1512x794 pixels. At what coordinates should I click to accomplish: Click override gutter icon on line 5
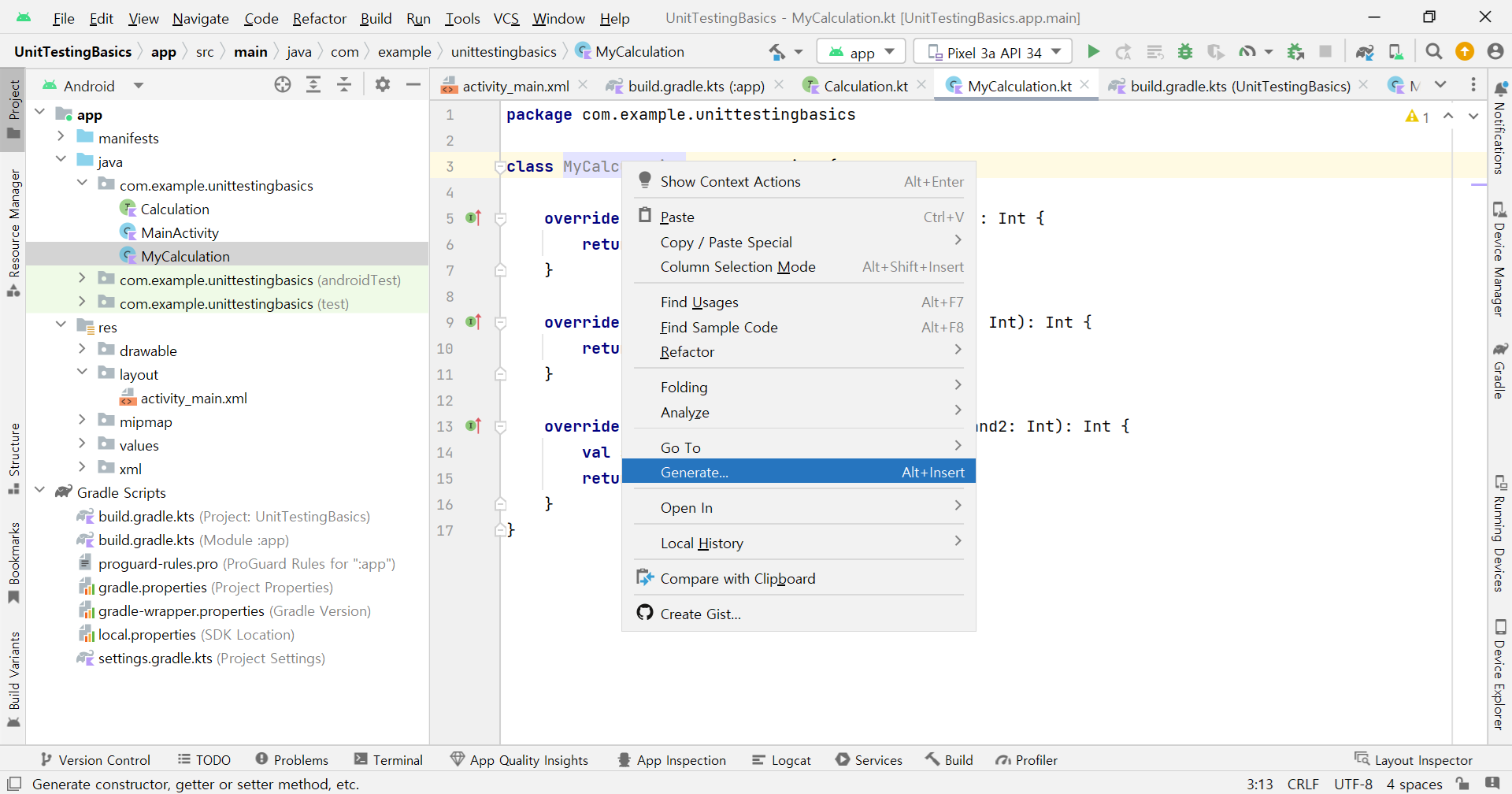[473, 218]
